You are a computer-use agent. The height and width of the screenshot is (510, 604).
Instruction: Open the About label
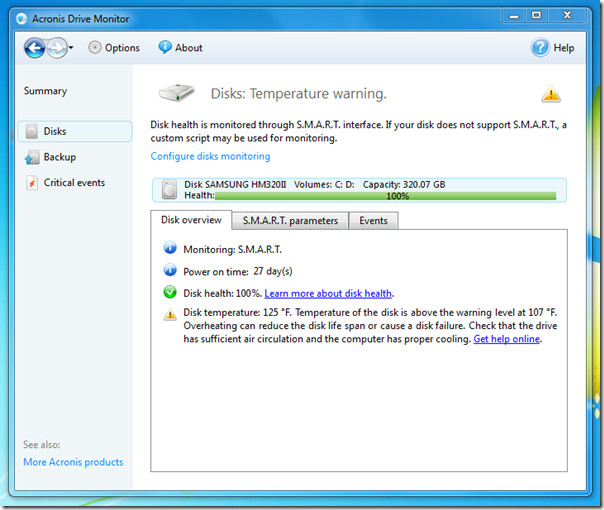click(x=189, y=48)
